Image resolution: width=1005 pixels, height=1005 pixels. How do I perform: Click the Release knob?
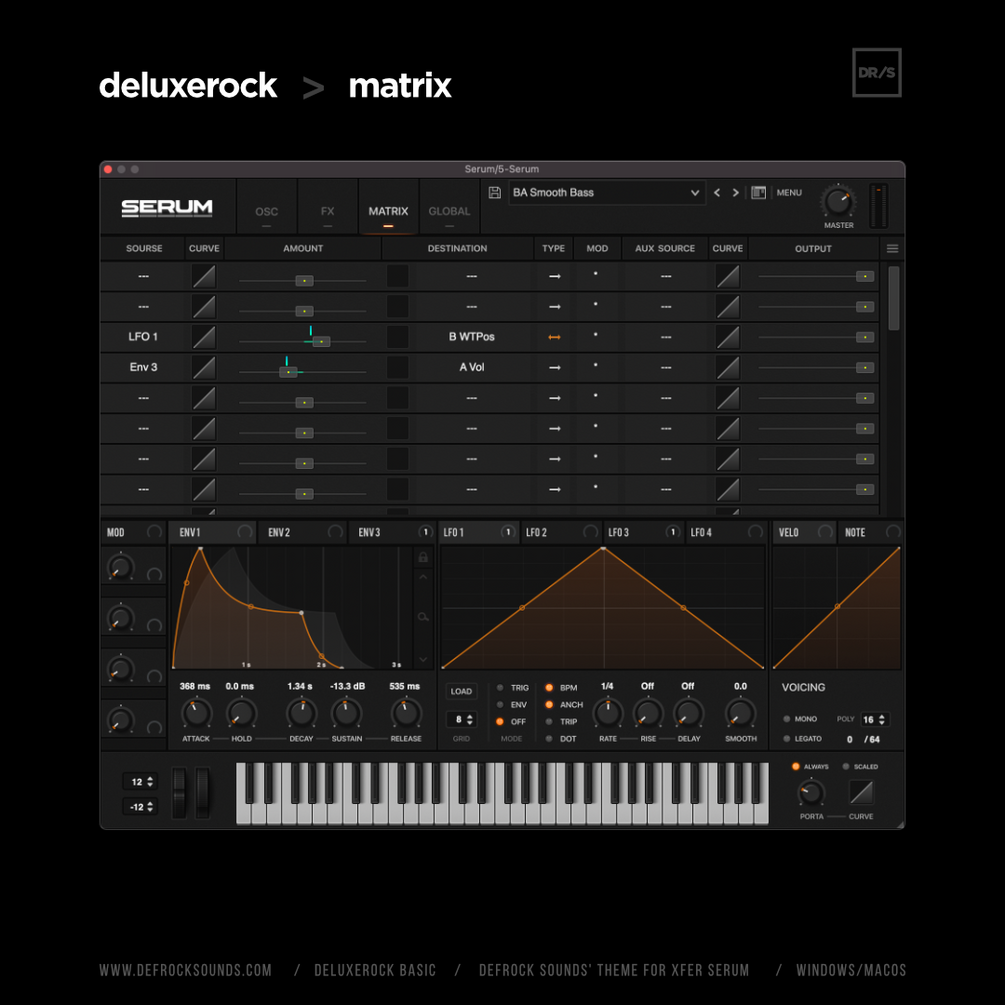(406, 713)
